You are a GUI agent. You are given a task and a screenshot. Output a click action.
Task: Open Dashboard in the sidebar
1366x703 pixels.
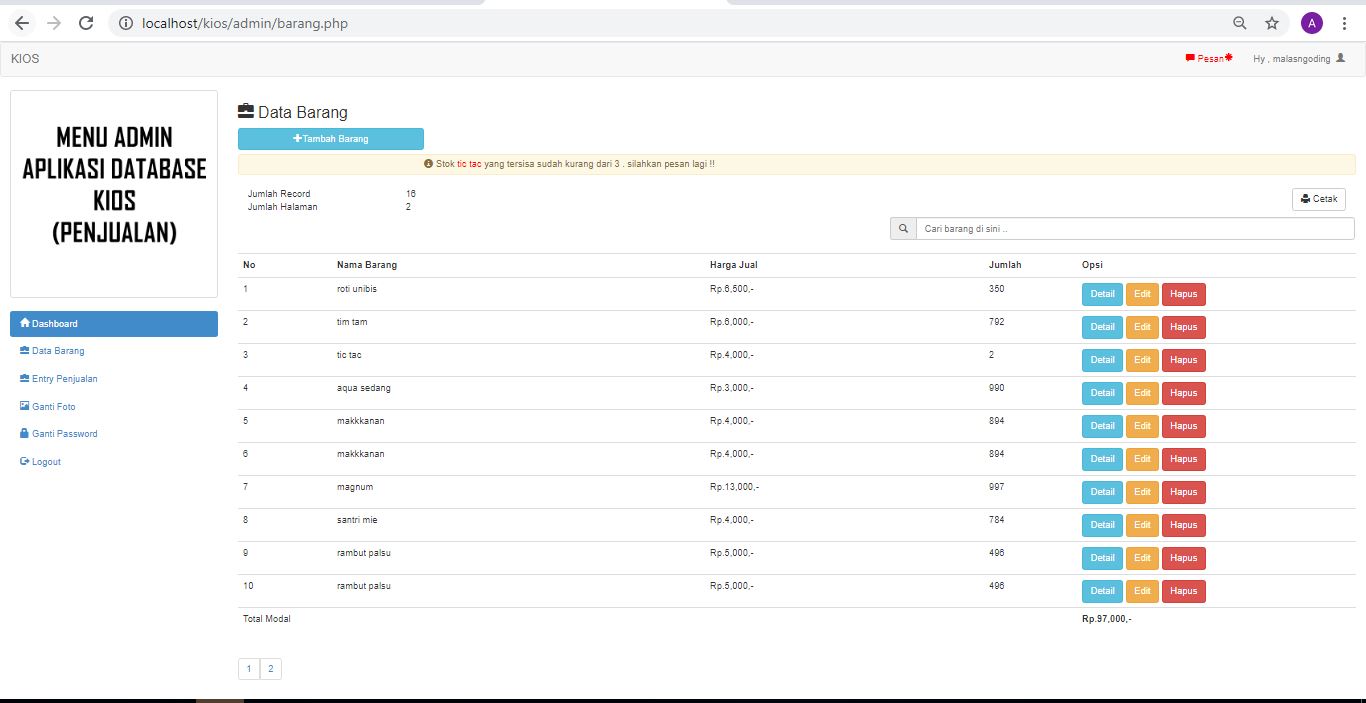[x=113, y=324]
